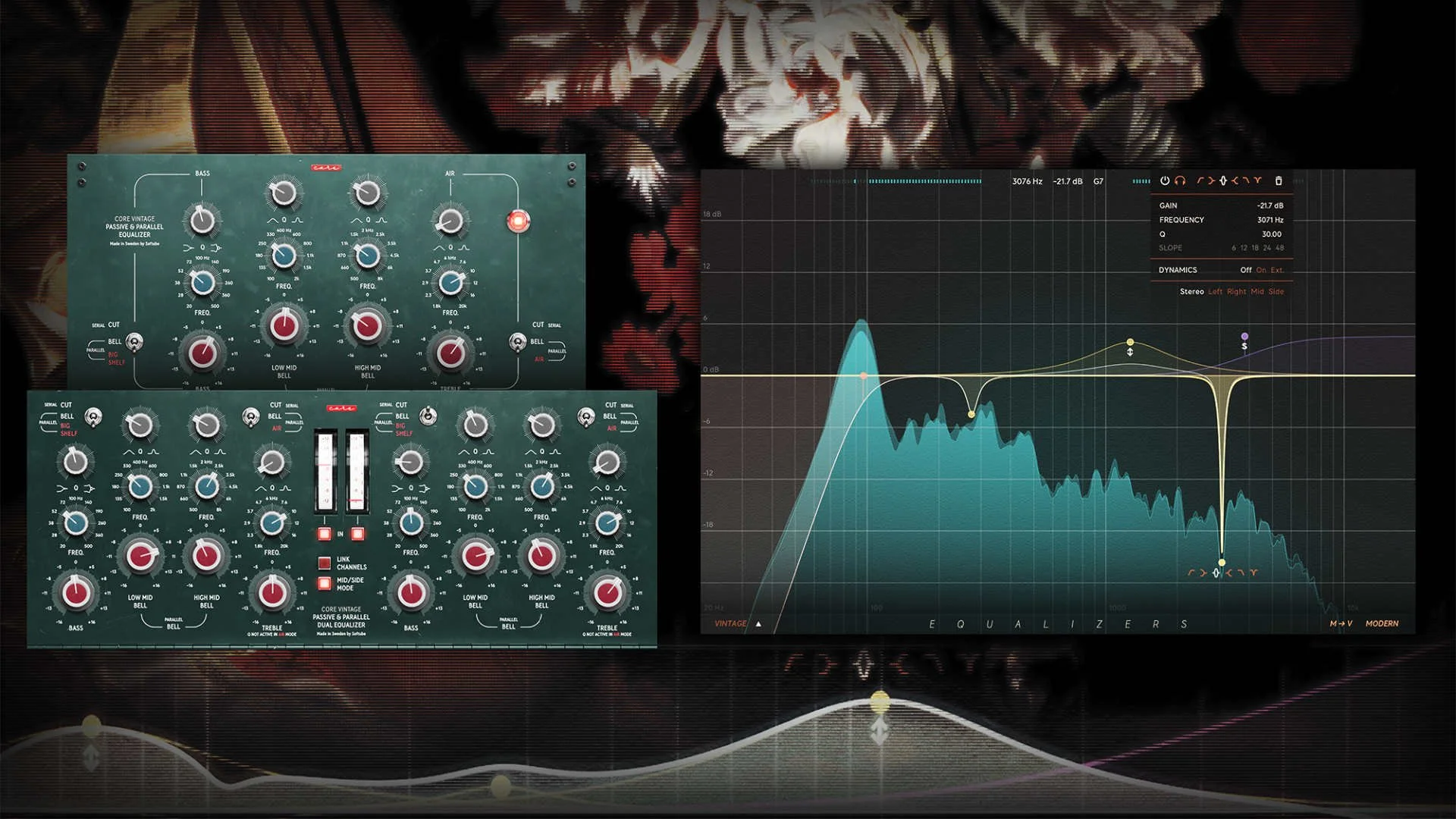
Task: Select the notch filter shape icon
Action: tap(1257, 180)
